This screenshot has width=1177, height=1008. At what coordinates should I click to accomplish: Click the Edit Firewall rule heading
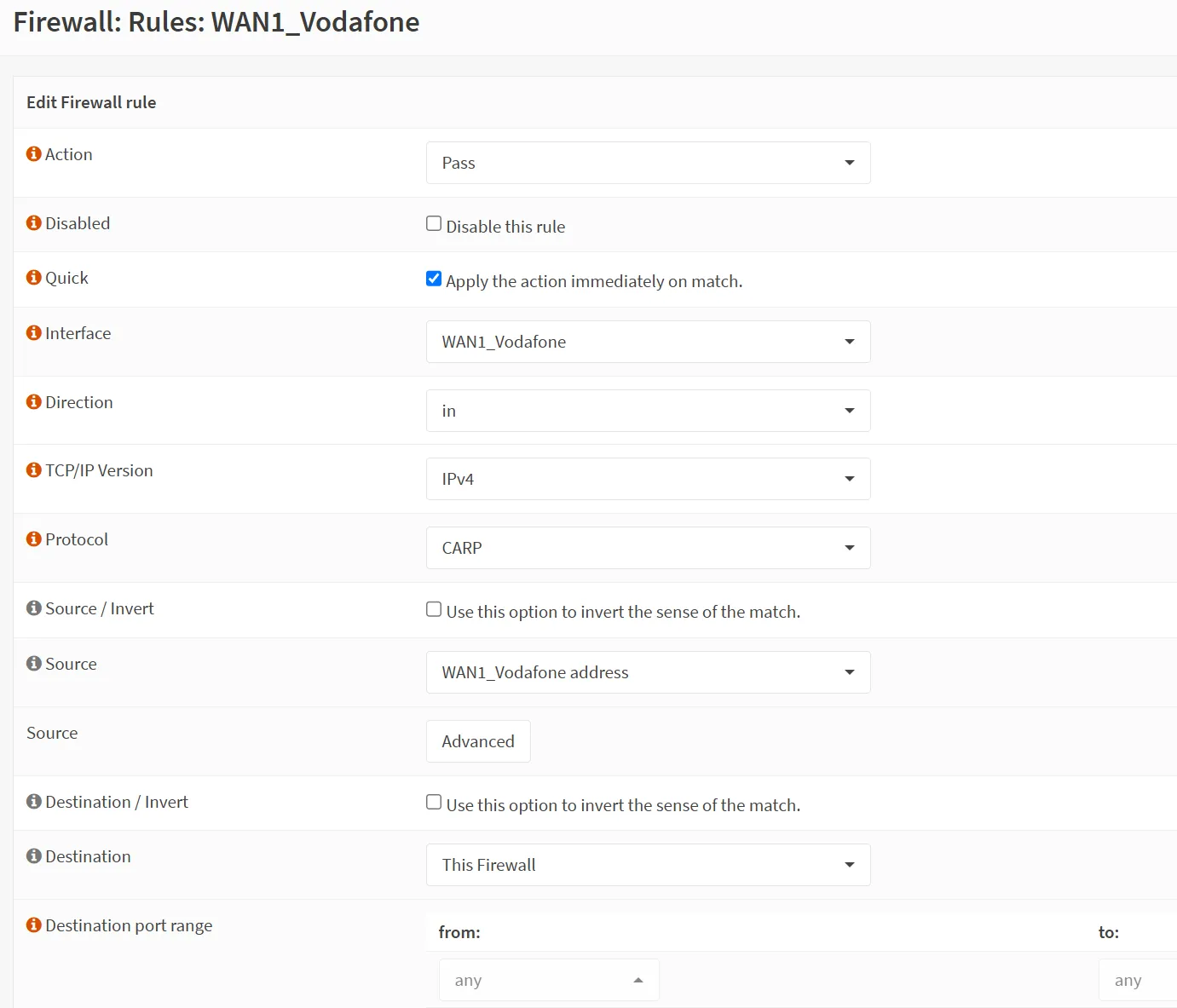(x=91, y=102)
